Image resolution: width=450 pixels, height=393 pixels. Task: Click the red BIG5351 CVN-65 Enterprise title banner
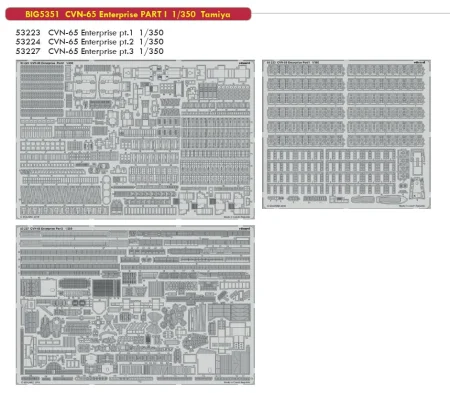pyautogui.click(x=128, y=14)
